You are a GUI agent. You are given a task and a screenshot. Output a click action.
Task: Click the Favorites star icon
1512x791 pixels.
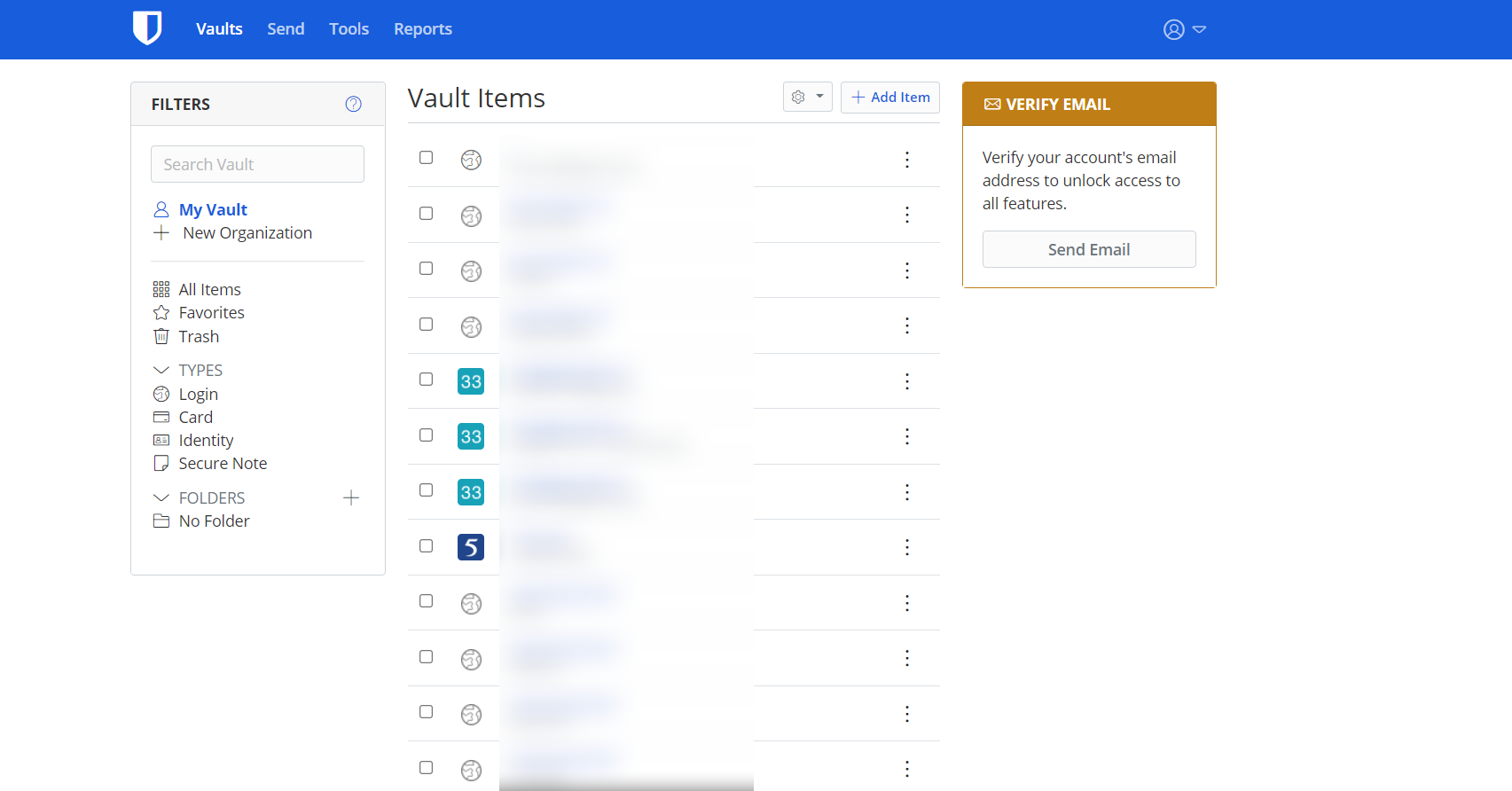(x=161, y=312)
